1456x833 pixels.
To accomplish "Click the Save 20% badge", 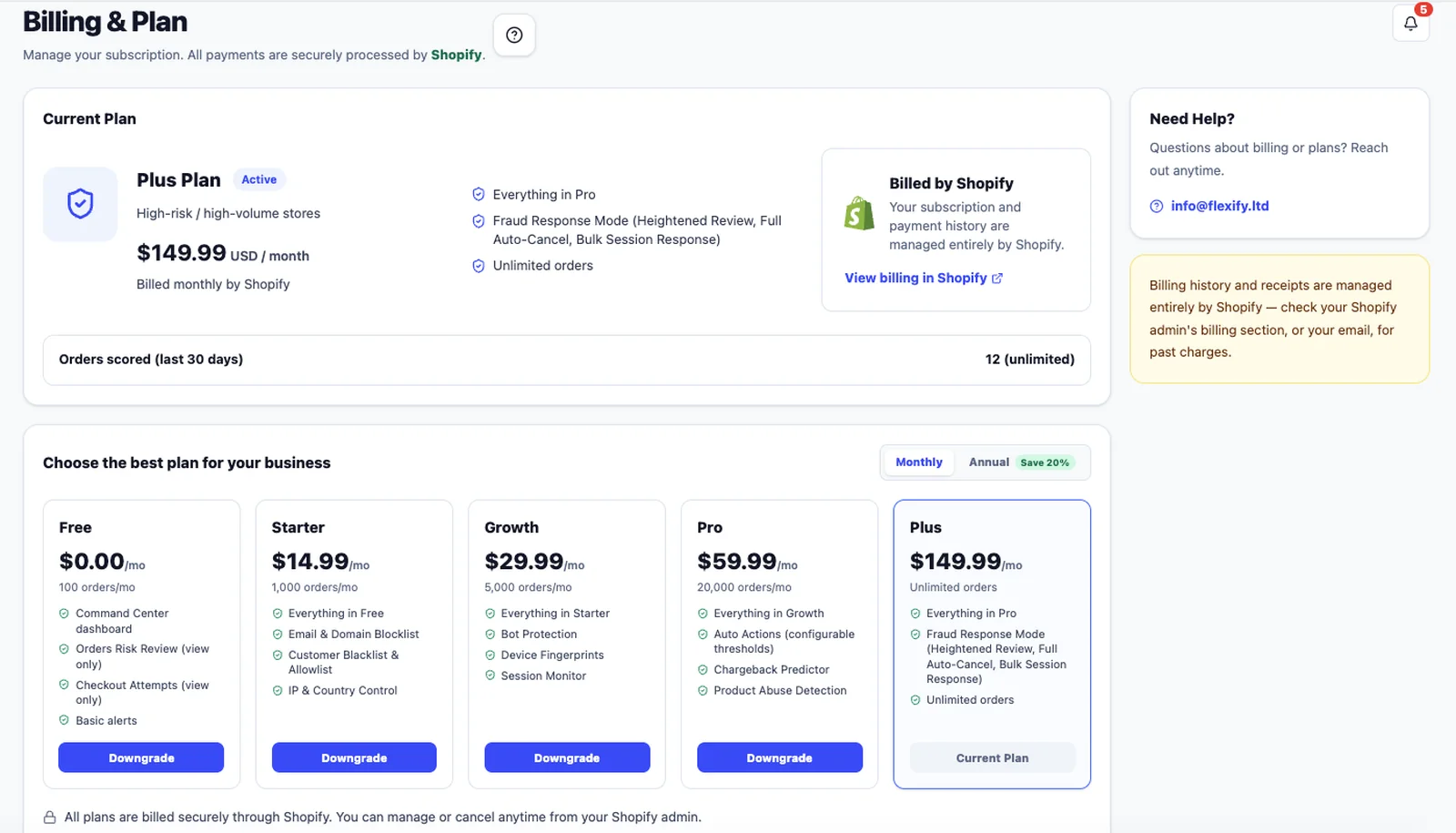I will tap(1045, 462).
